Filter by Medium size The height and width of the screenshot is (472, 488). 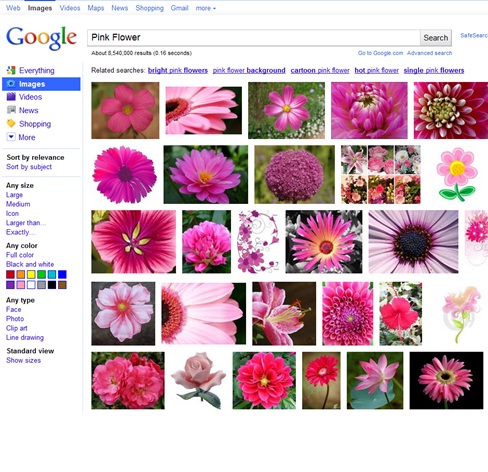coord(18,204)
